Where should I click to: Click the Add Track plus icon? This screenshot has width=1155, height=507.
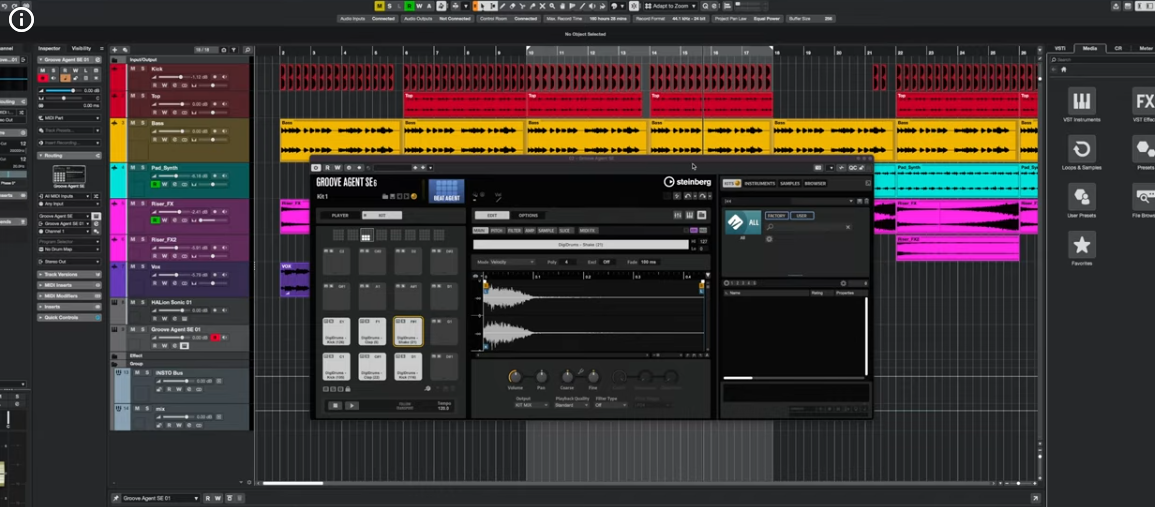115,49
